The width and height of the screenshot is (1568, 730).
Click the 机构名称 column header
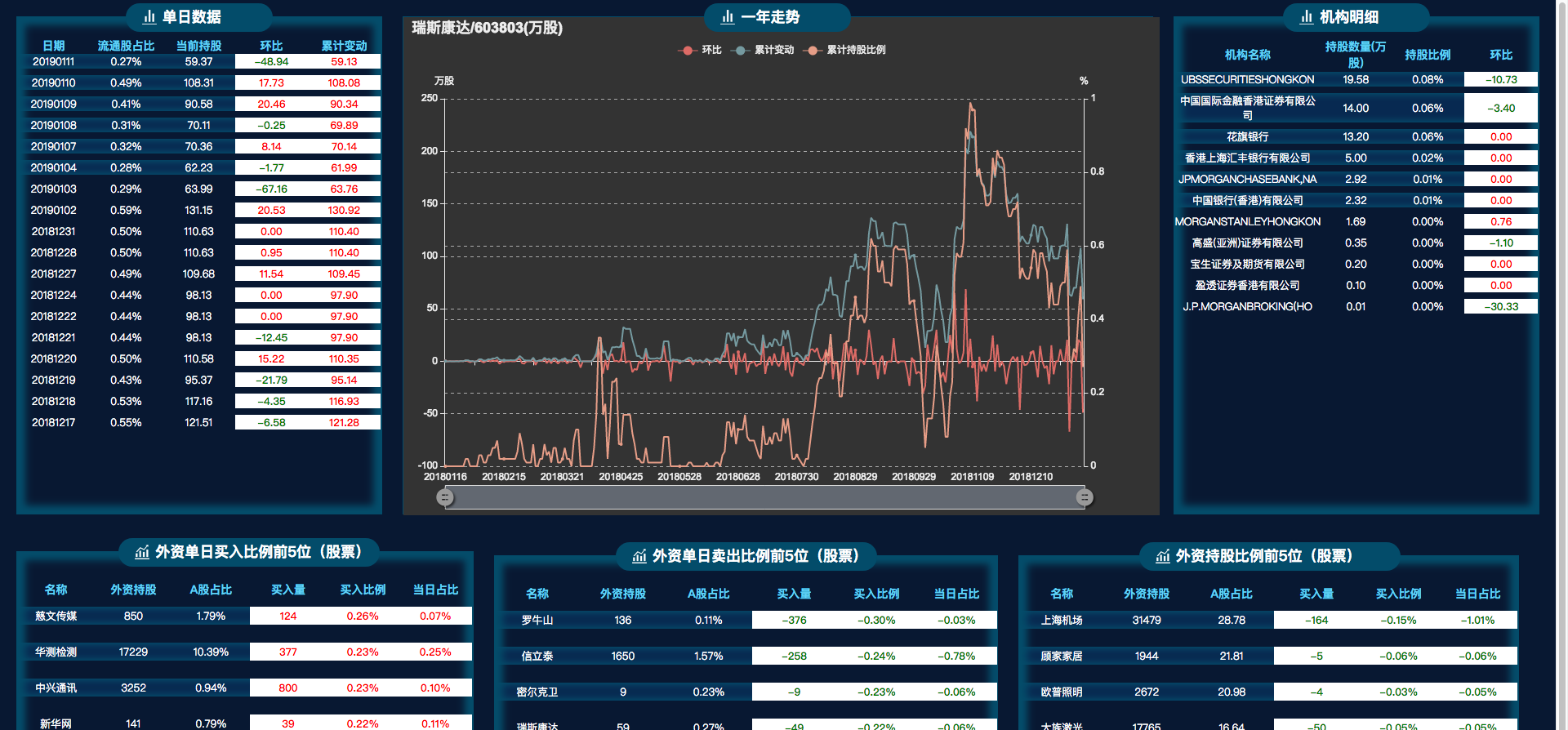pos(1248,55)
